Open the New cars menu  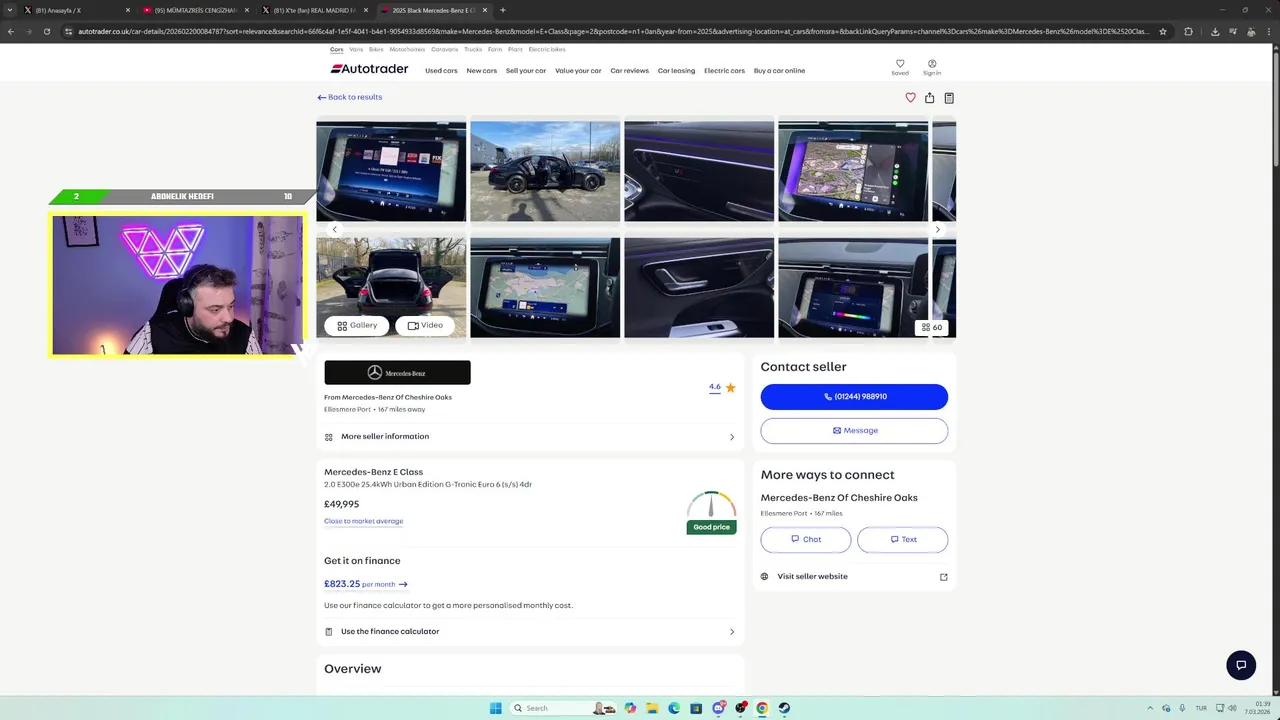(481, 71)
